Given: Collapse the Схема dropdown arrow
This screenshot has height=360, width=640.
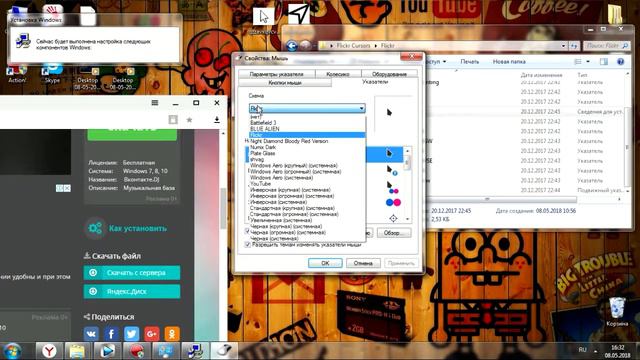Looking at the screenshot, I should click(x=361, y=108).
